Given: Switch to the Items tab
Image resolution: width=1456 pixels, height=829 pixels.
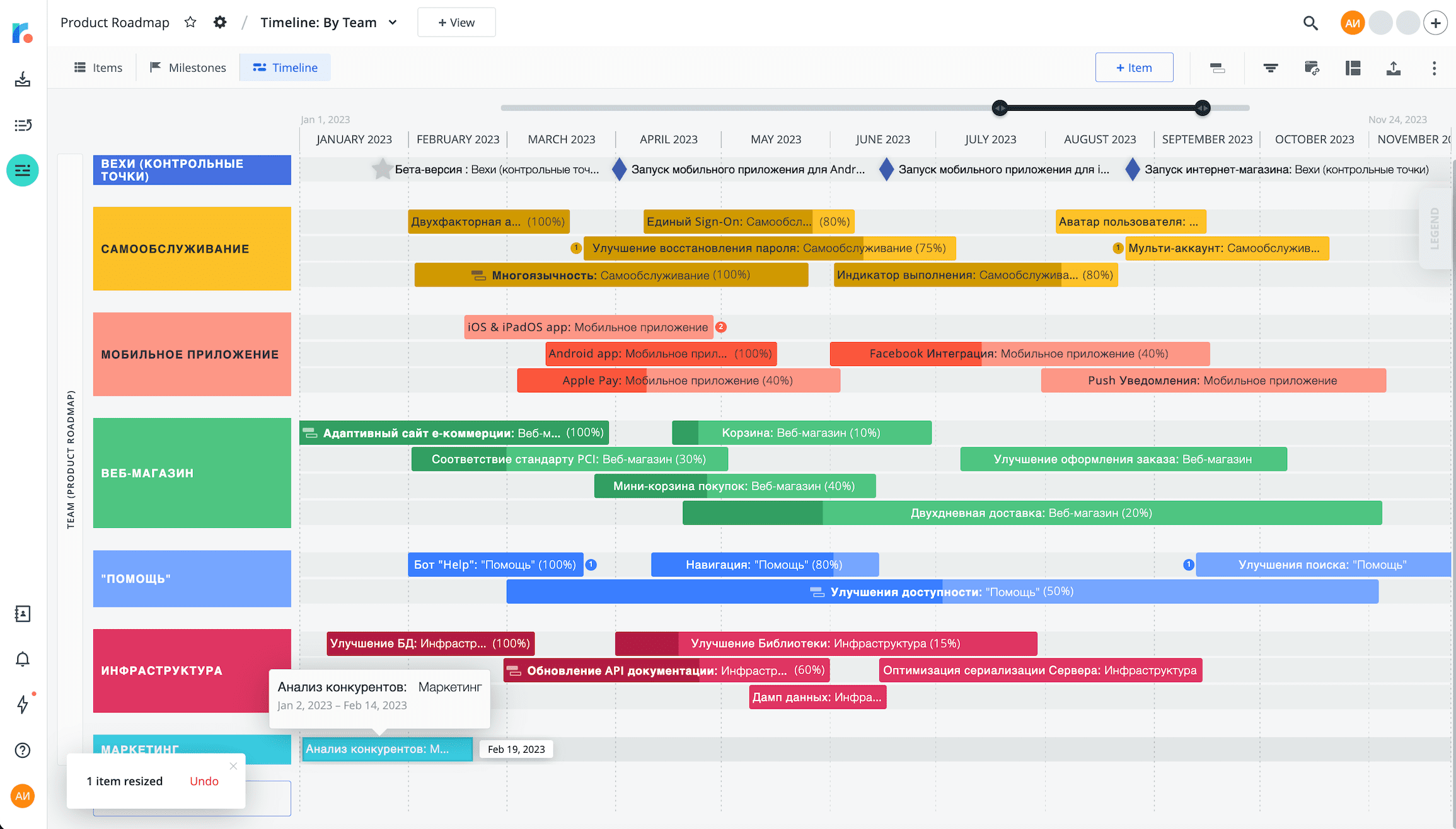Looking at the screenshot, I should pos(98,67).
